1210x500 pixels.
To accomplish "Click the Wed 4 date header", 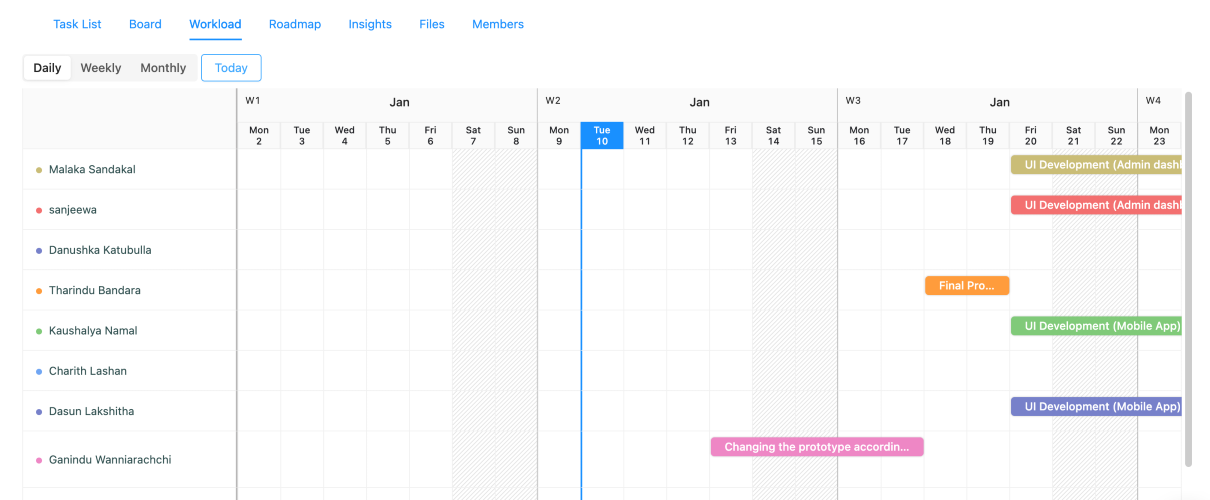I will [x=345, y=136].
